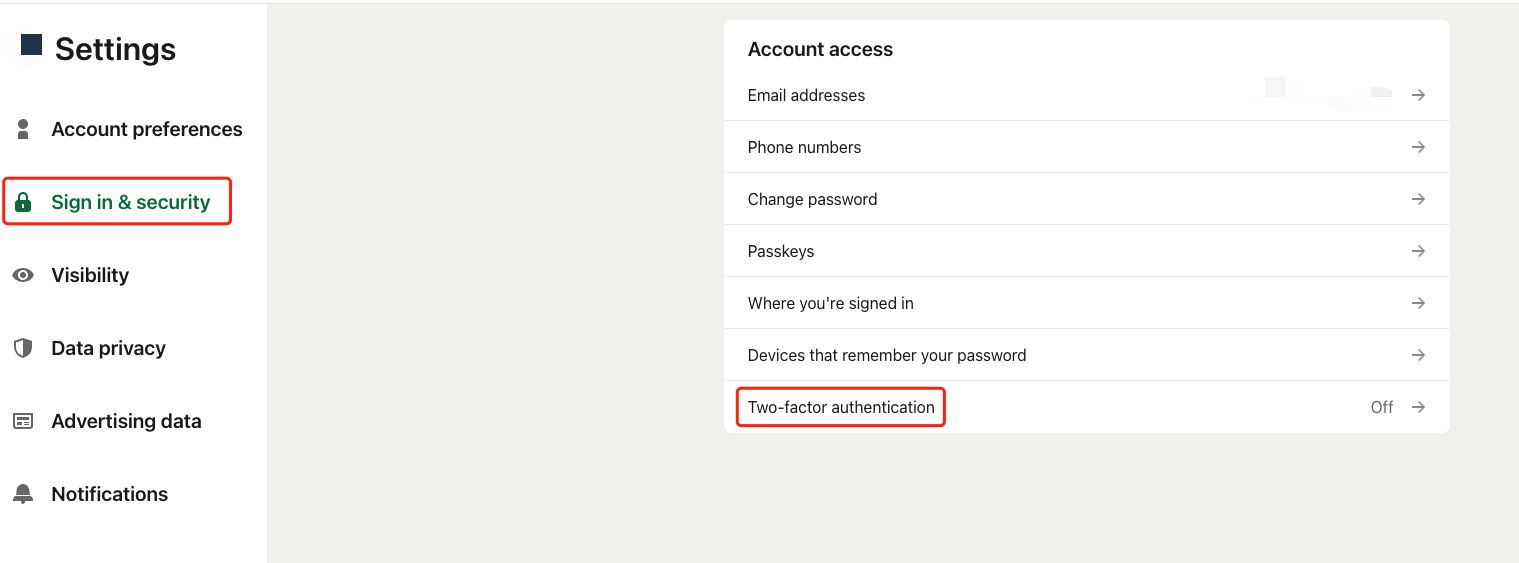Go to Account preferences section

(146, 129)
